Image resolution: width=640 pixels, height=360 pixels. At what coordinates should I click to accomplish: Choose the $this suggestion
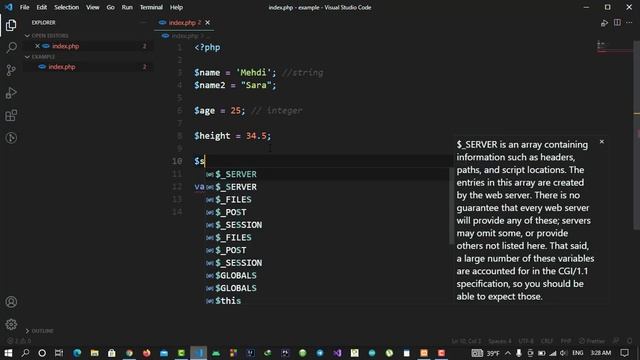pyautogui.click(x=228, y=300)
